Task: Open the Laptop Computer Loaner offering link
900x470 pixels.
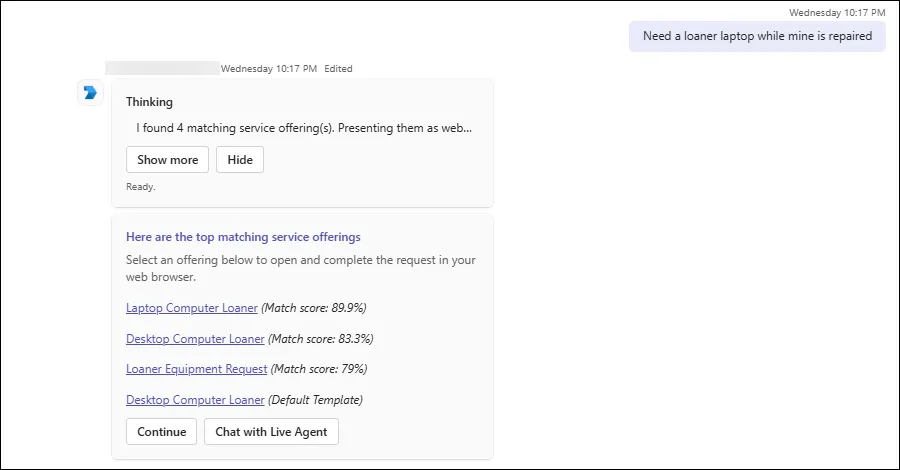Action: 192,308
